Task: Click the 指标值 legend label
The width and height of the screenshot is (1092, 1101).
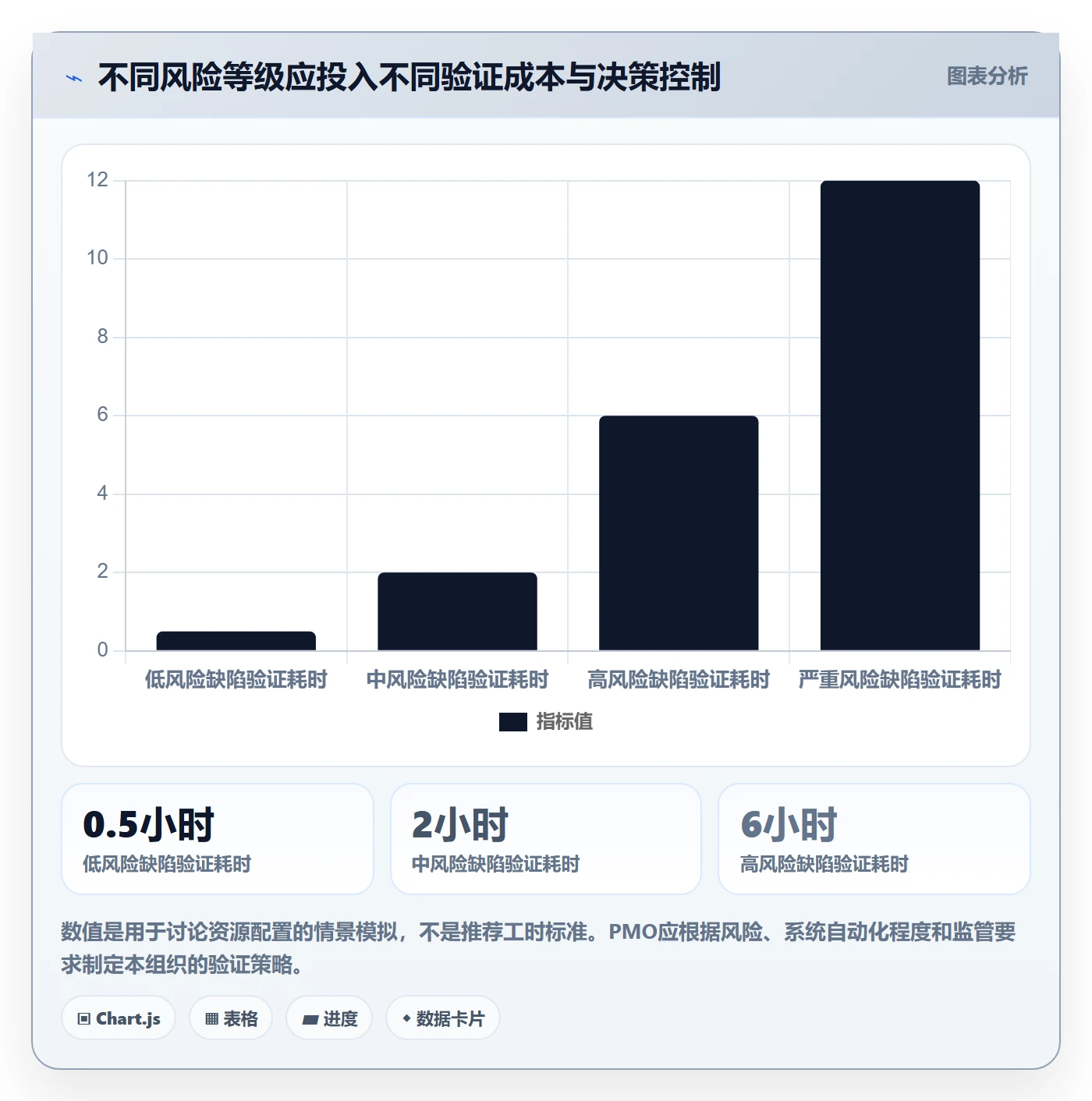Action: tap(565, 722)
